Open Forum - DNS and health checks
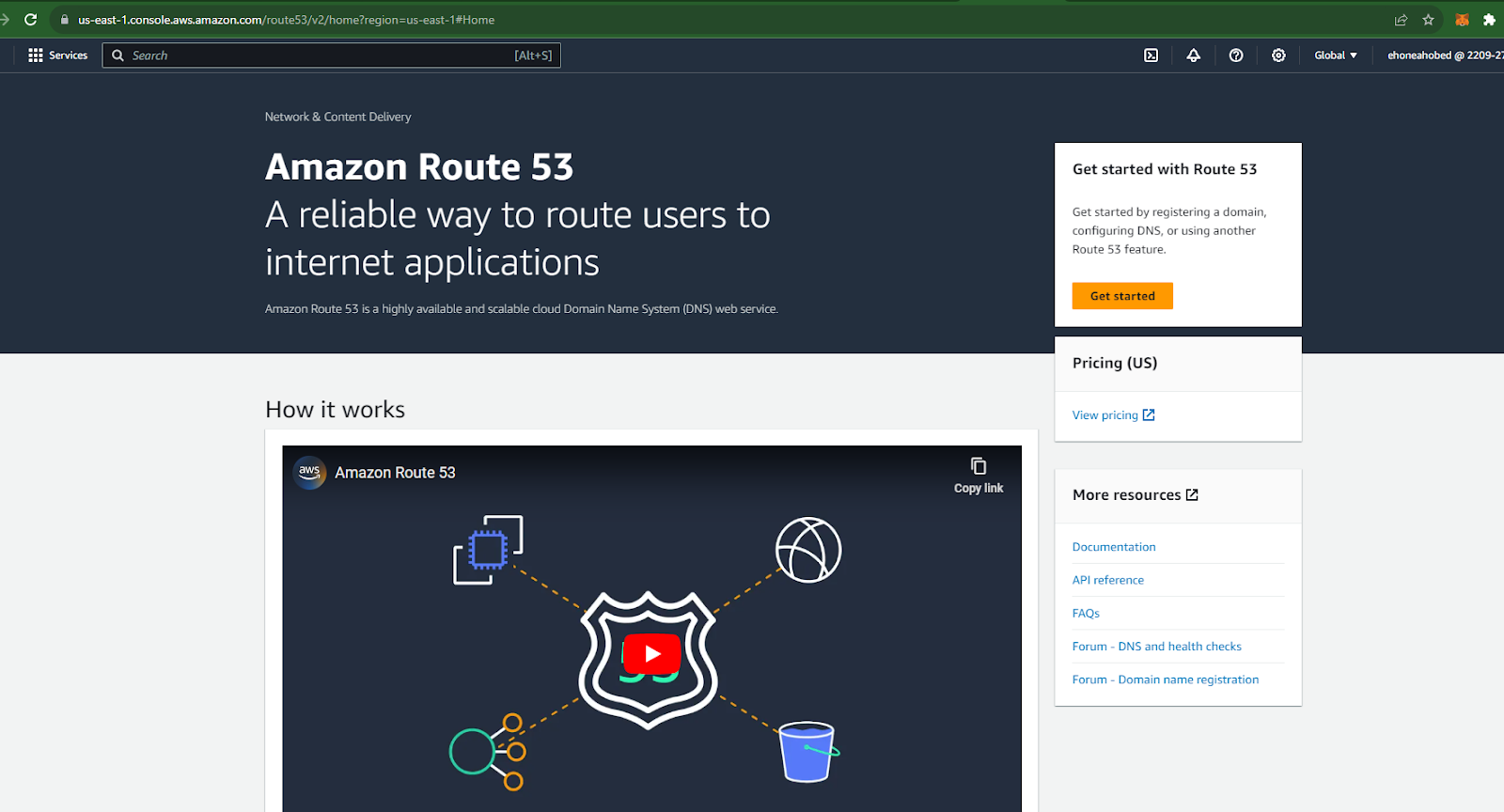Viewport: 1504px width, 812px height. pos(1157,647)
